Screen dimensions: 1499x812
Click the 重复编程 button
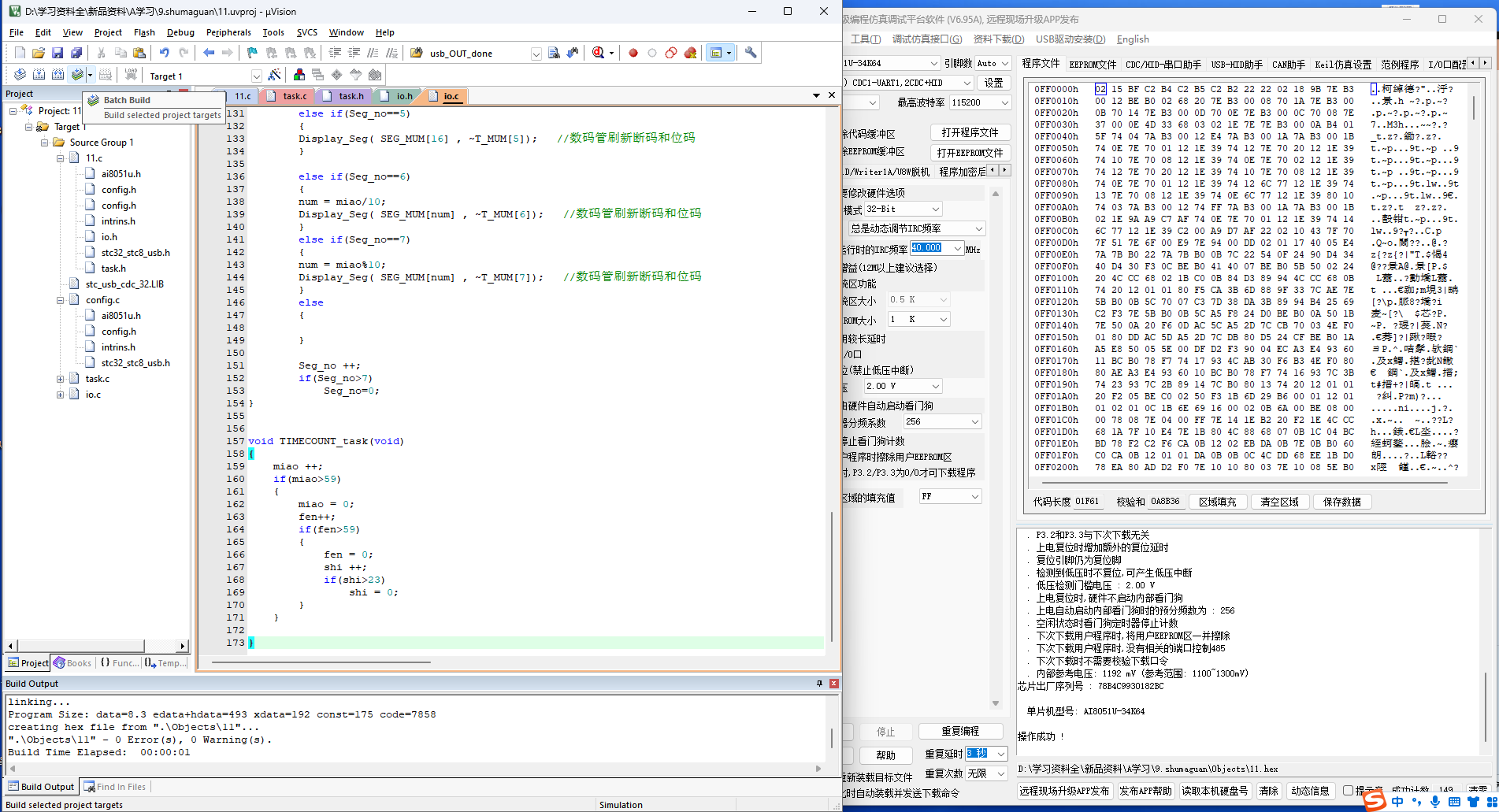pyautogui.click(x=960, y=731)
